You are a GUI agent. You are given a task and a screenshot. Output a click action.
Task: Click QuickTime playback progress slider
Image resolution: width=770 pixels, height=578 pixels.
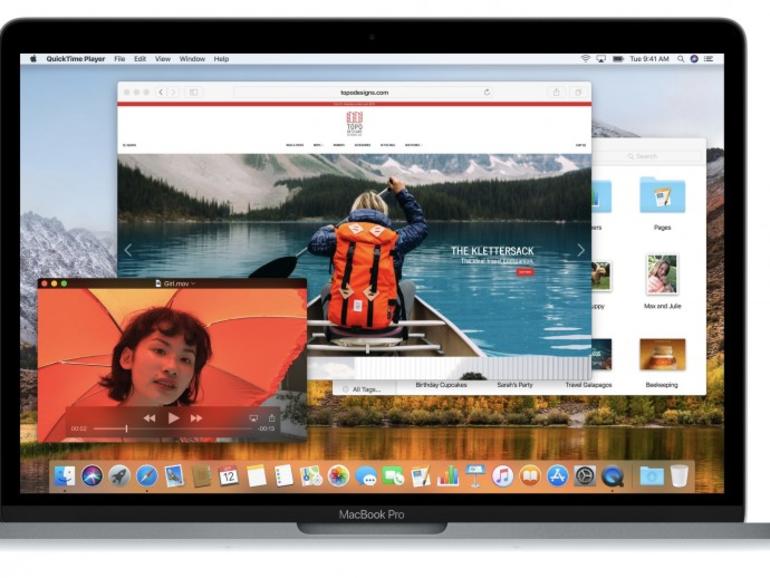point(173,429)
